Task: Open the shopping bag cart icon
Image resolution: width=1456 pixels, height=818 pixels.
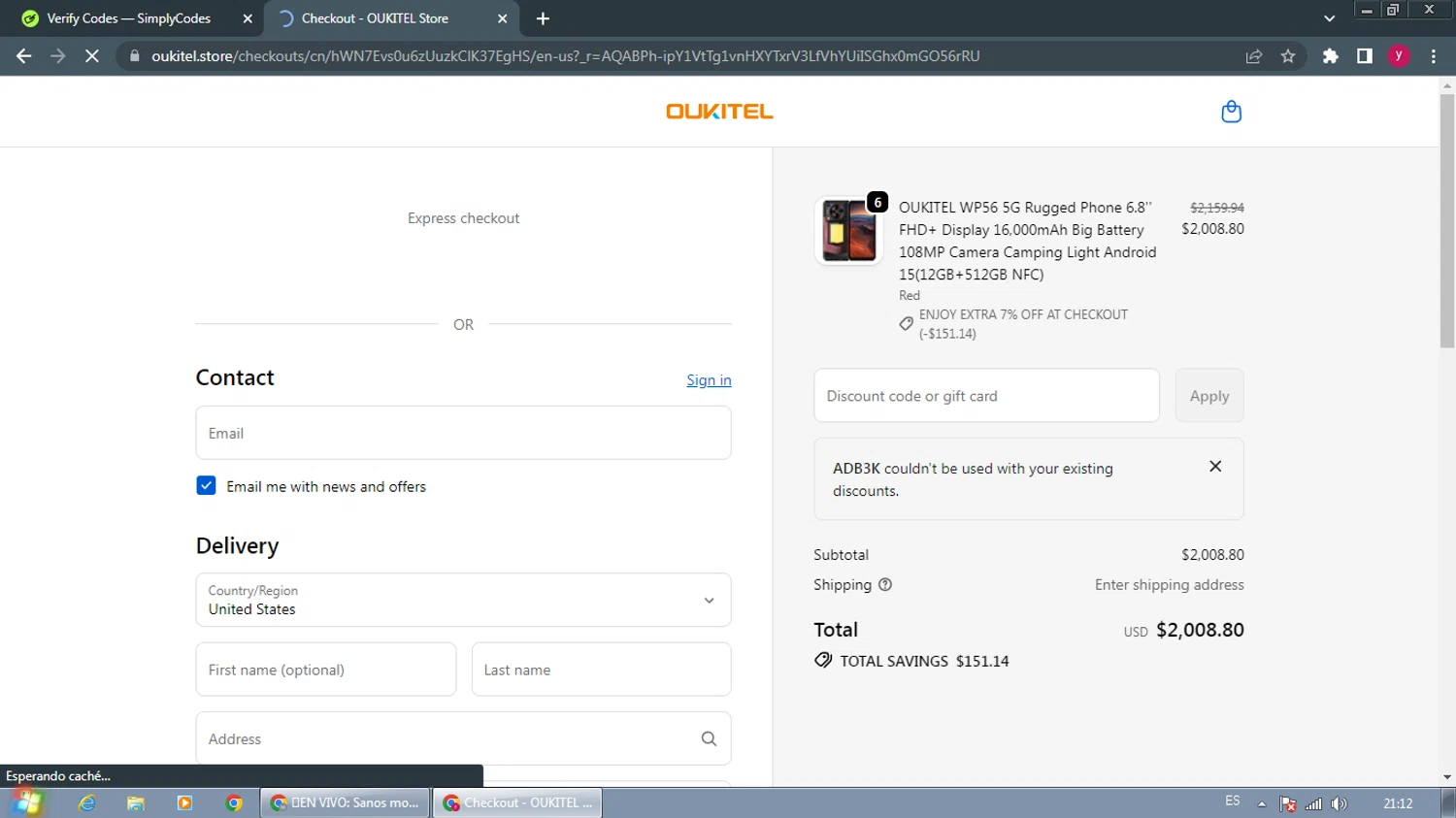Action: coord(1231,112)
